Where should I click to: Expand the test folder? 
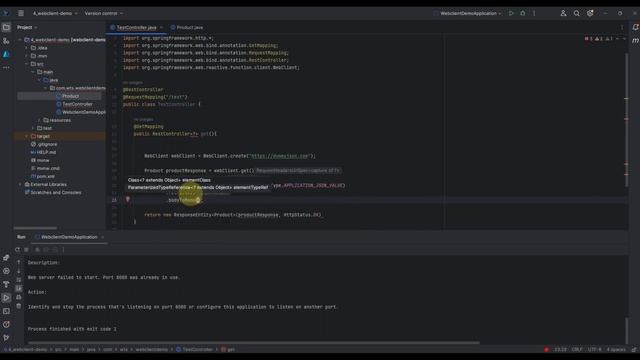(33, 128)
